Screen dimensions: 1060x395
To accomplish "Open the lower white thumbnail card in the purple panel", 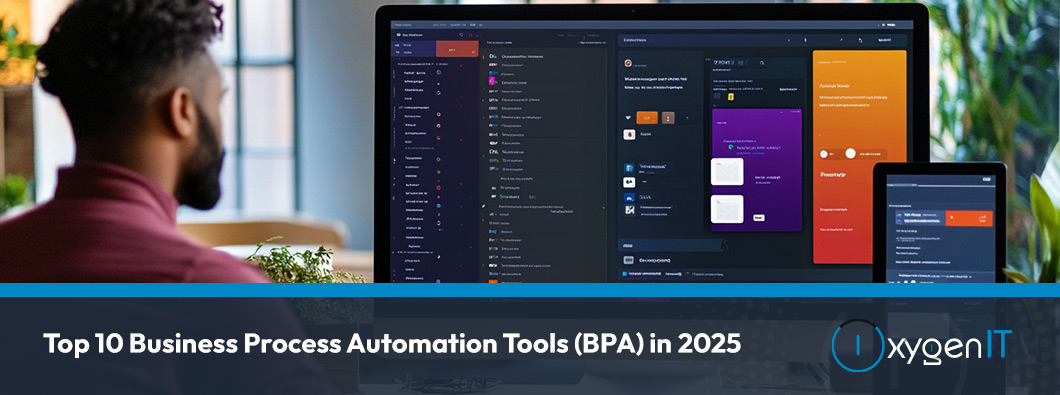I will pyautogui.click(x=727, y=209).
